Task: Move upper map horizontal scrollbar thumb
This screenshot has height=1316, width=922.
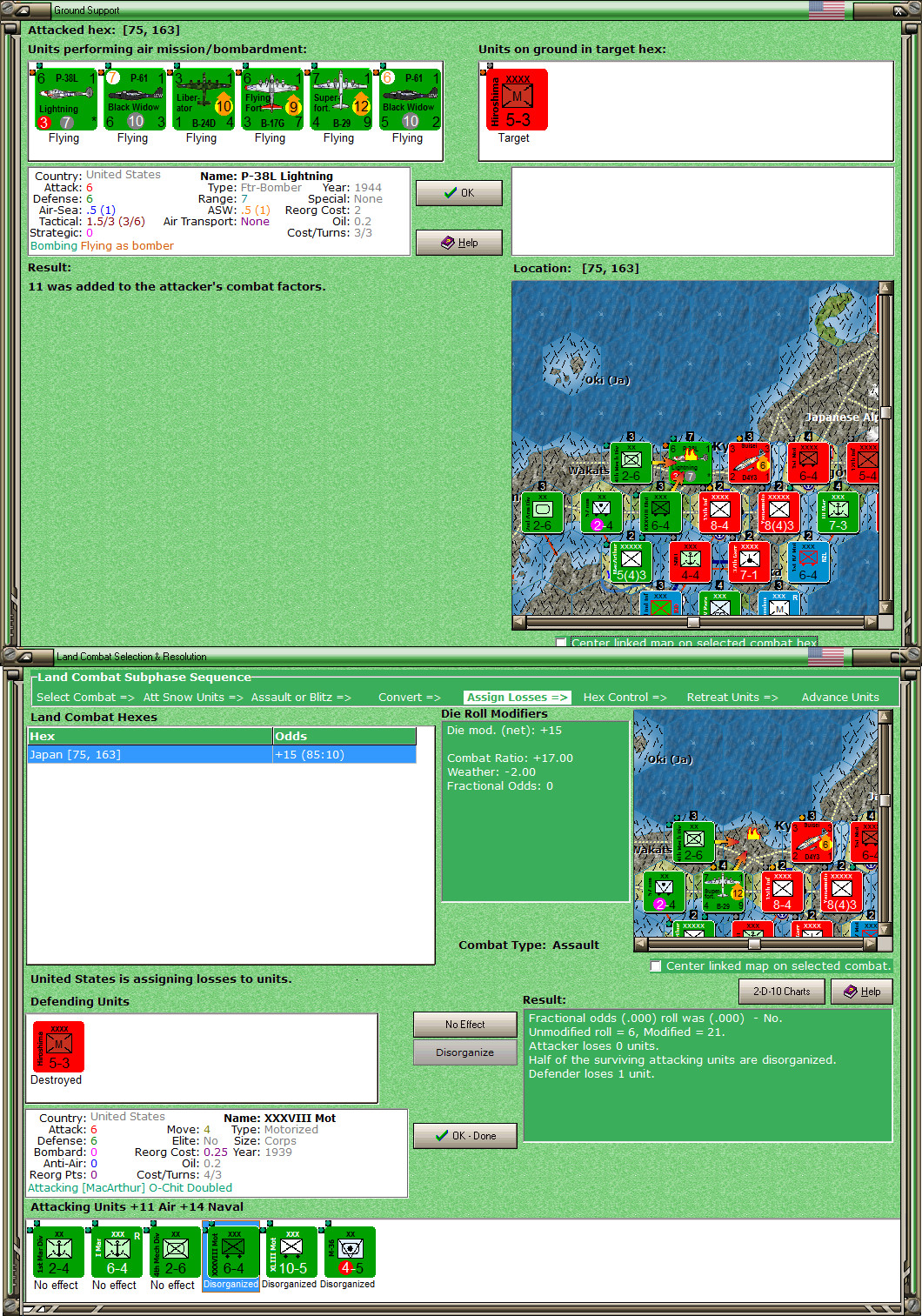Action: click(x=693, y=622)
